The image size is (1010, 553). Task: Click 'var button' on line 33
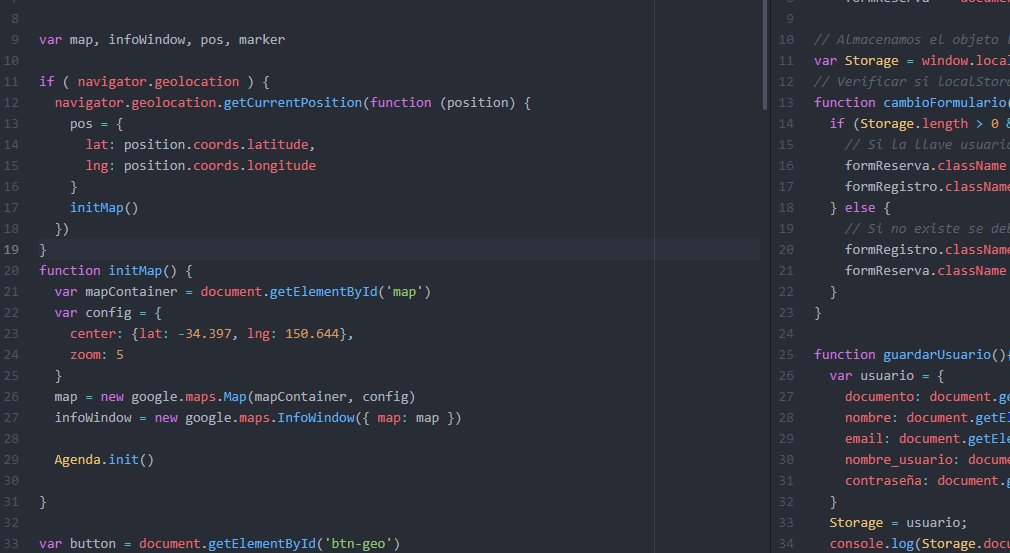coord(77,544)
